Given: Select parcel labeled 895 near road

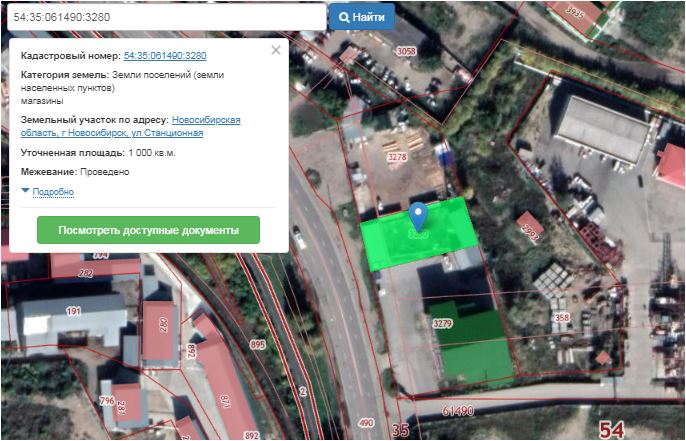Looking at the screenshot, I should 258,344.
